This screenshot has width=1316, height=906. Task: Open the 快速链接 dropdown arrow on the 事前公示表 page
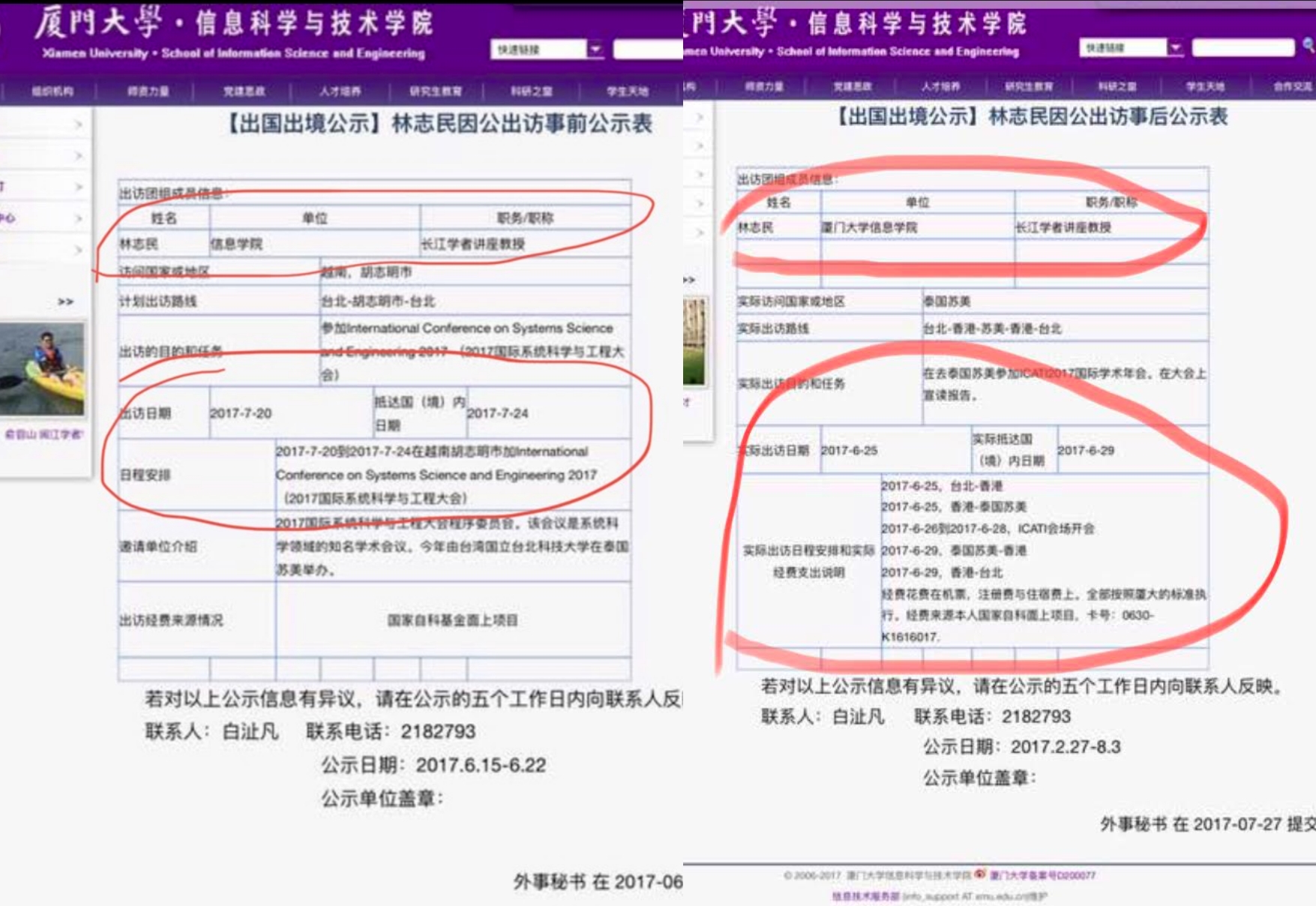pyautogui.click(x=595, y=49)
